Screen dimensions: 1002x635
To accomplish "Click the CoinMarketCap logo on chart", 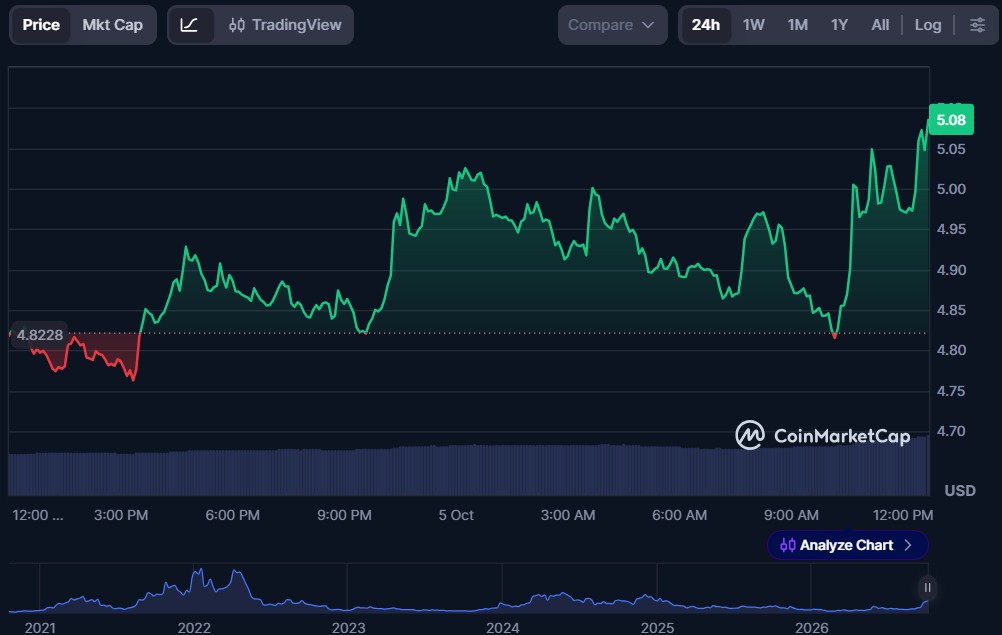I will tap(823, 436).
